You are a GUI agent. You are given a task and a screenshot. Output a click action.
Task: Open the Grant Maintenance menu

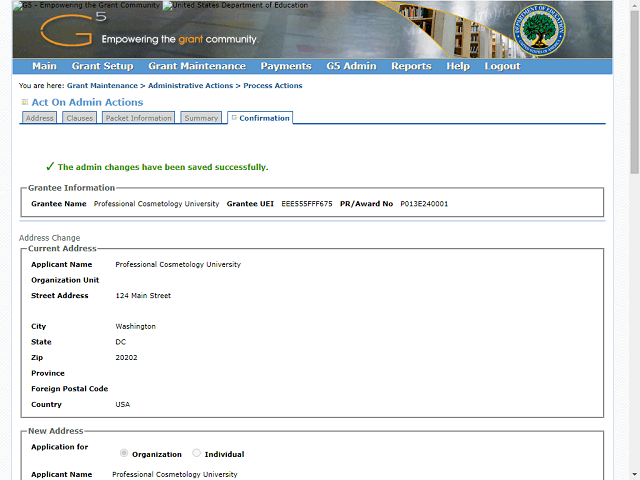point(196,66)
